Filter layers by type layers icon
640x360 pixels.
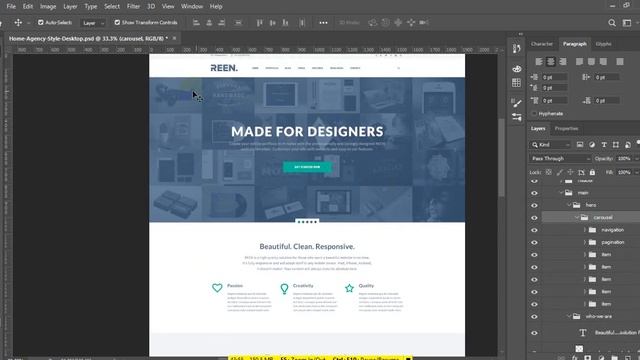pyautogui.click(x=604, y=144)
